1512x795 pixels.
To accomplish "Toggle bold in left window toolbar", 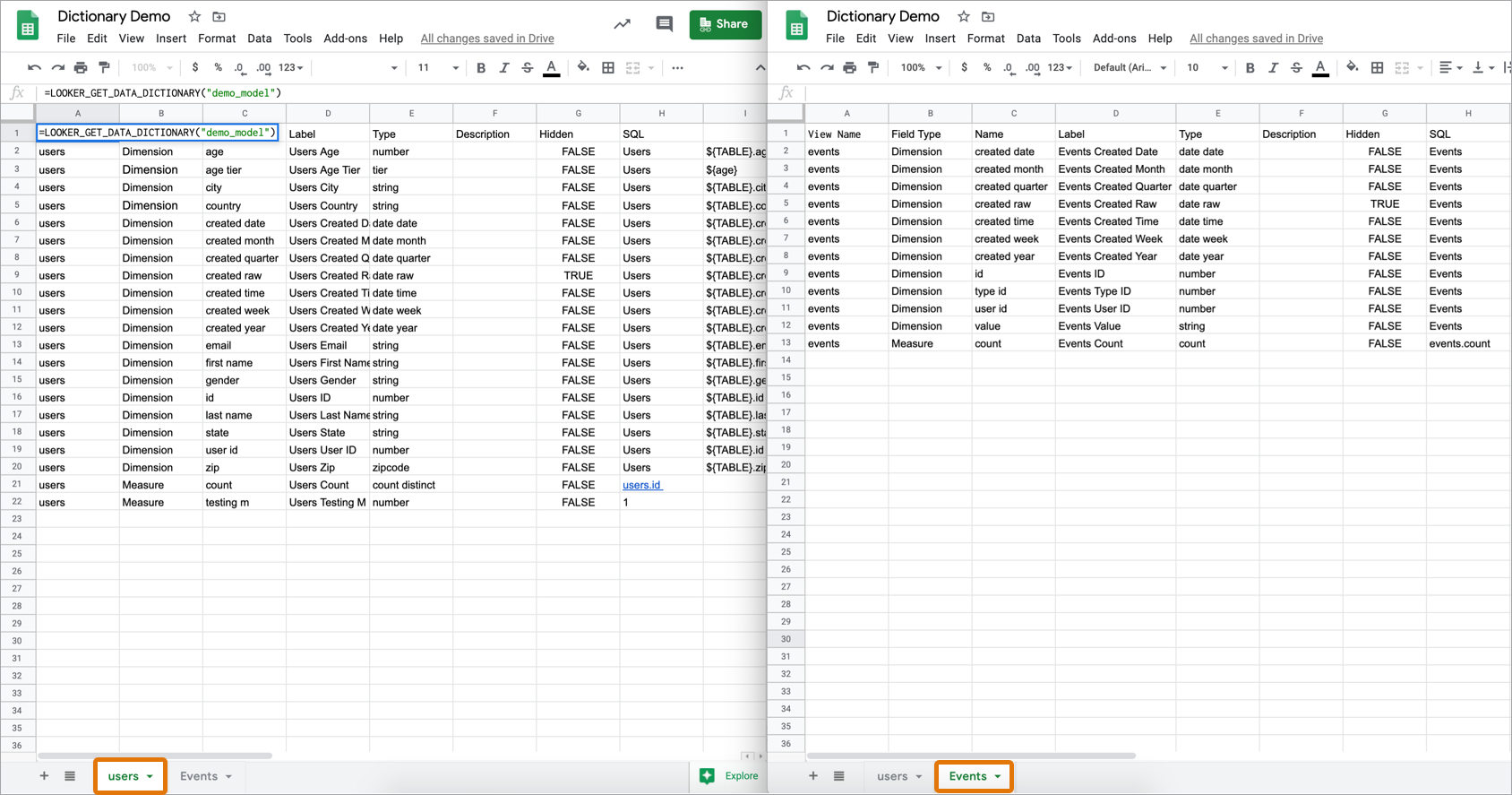I will coord(481,67).
